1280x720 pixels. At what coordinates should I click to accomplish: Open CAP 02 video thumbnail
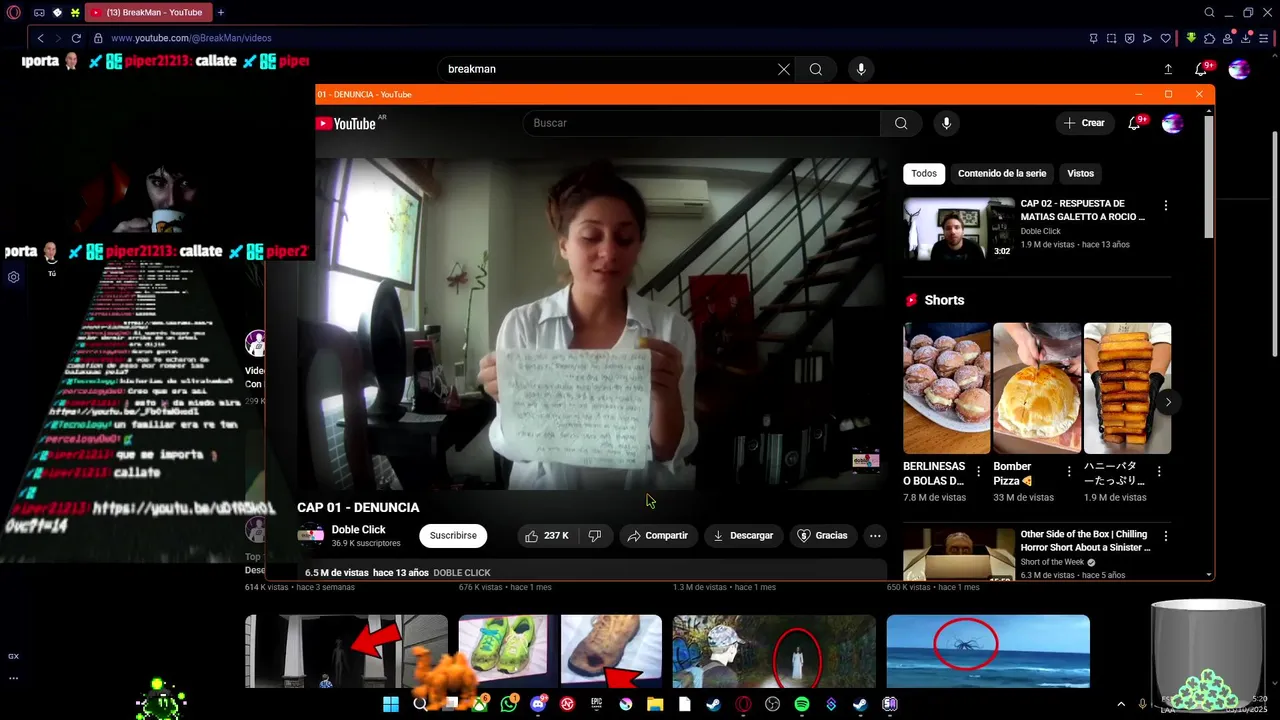click(x=958, y=229)
